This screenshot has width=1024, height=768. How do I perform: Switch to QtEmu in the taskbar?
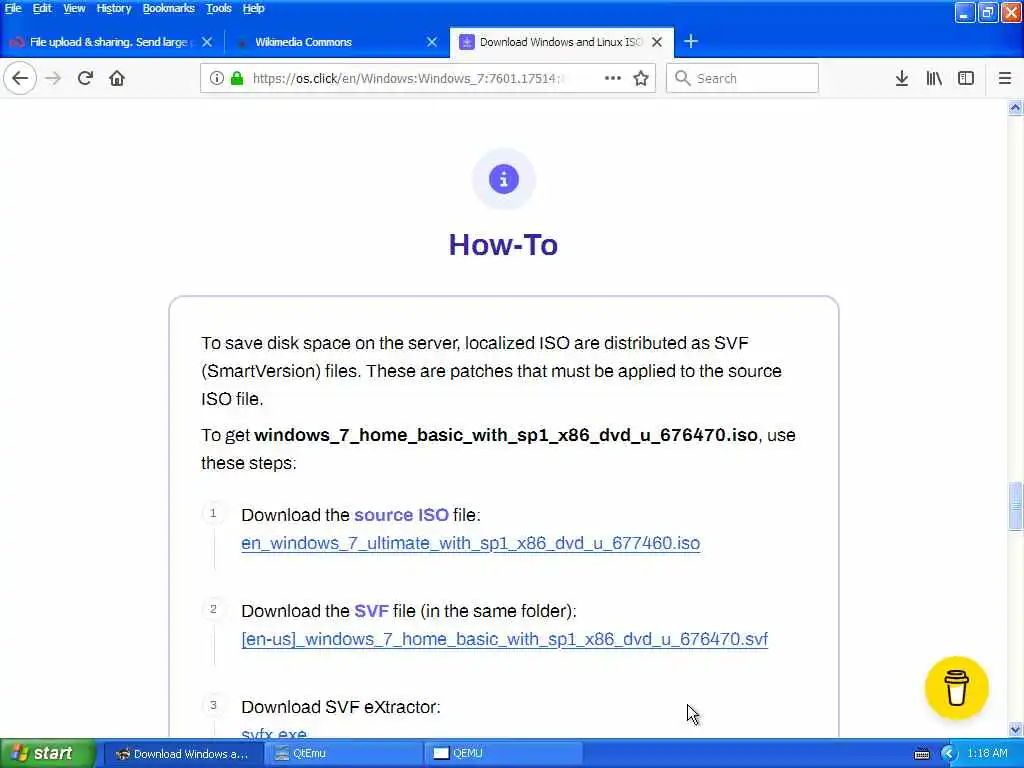pos(344,754)
